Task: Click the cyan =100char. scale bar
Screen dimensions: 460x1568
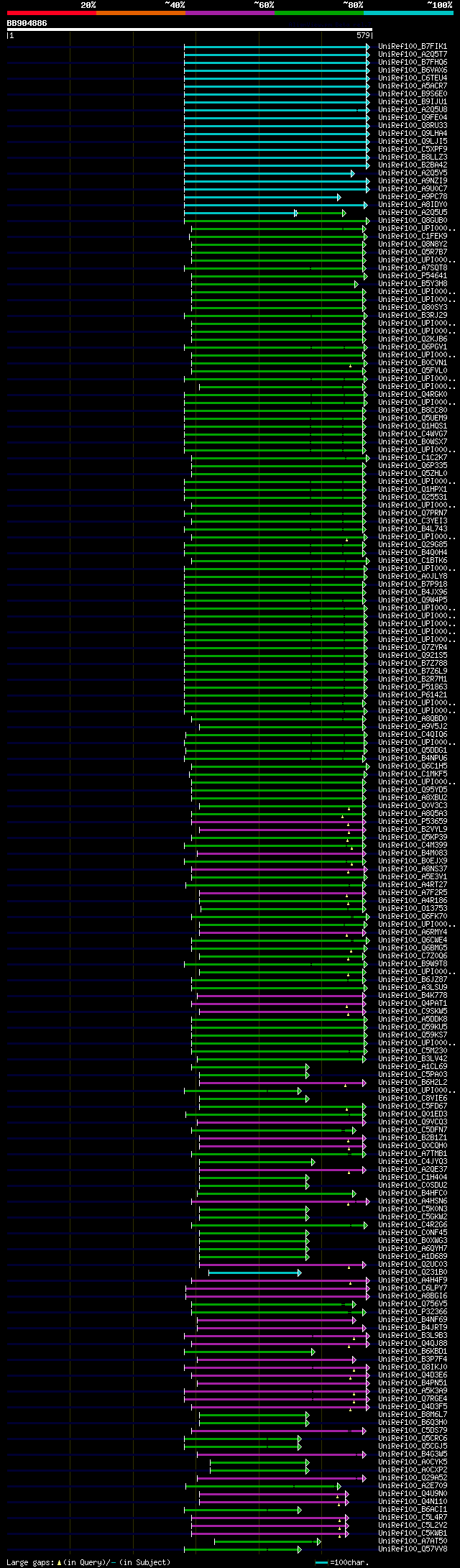Action: (x=321, y=1562)
